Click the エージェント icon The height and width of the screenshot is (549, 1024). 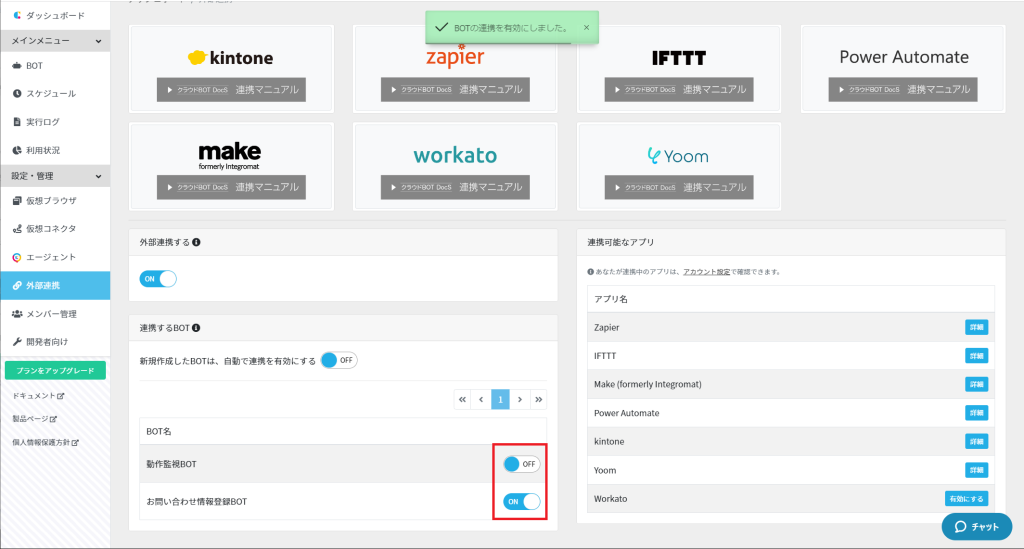pyautogui.click(x=17, y=257)
